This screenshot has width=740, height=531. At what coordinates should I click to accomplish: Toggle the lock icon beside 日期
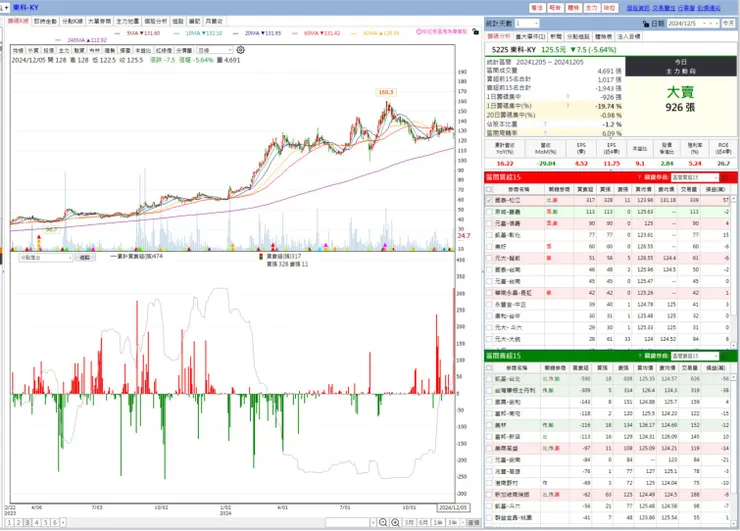click(x=646, y=24)
